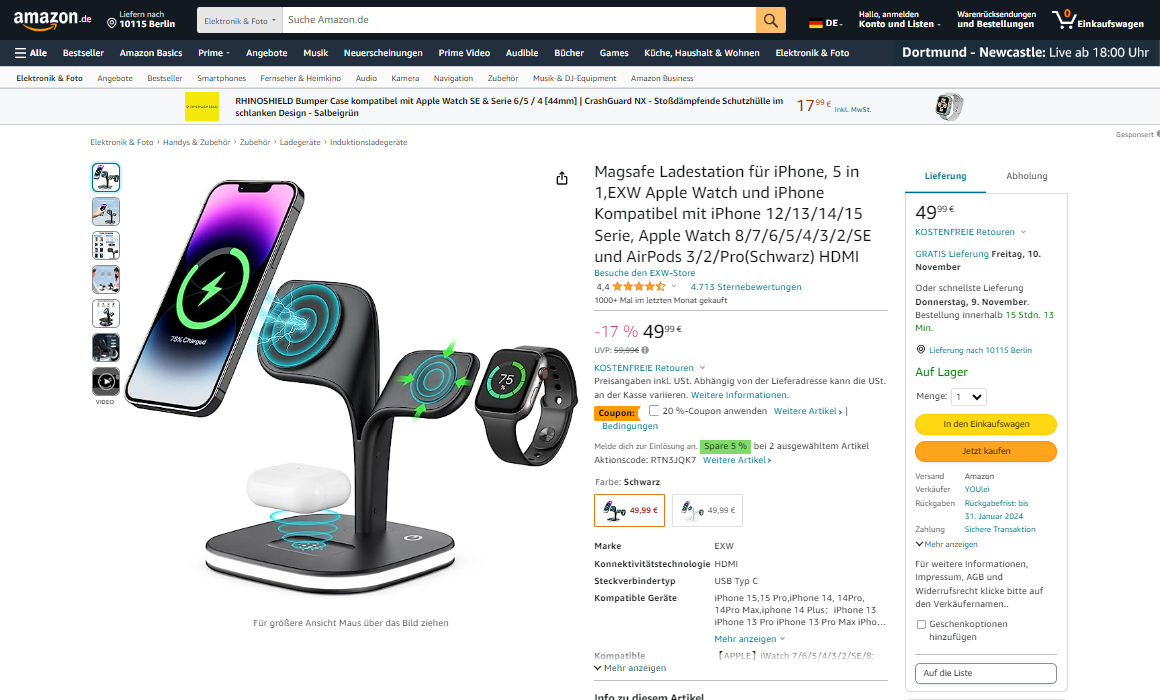Viewport: 1160px width, 700px height.
Task: Expand Mehr anzeigen under compatible devices
Action: (x=749, y=639)
